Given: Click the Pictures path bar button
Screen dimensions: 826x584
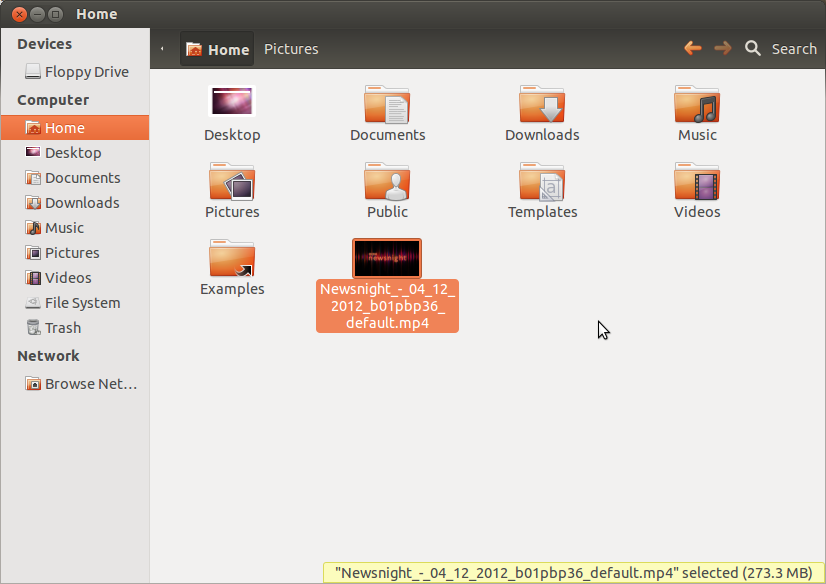Looking at the screenshot, I should click(291, 49).
